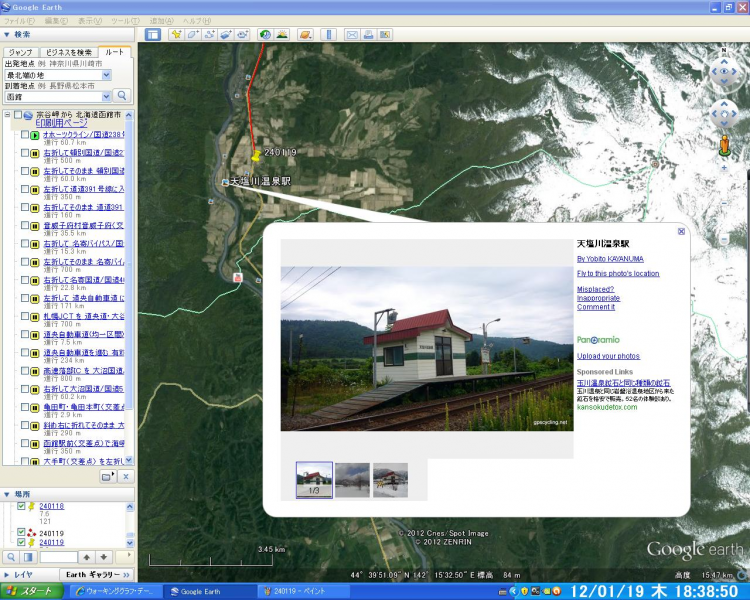
Task: Clear search results with X button
Action: point(126,476)
